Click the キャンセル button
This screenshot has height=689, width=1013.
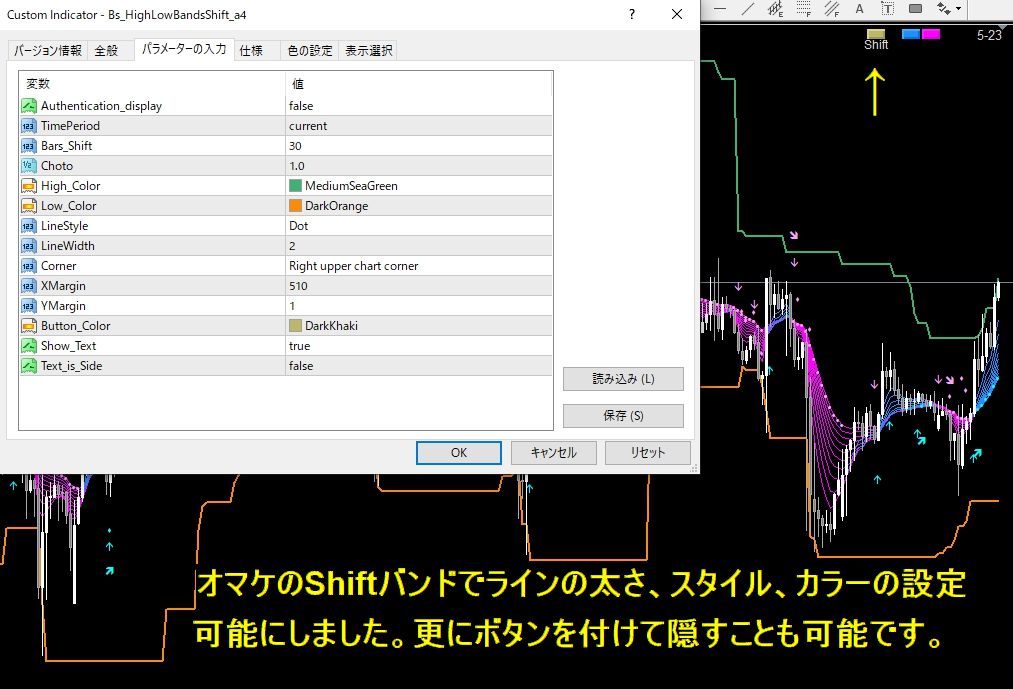coord(554,452)
